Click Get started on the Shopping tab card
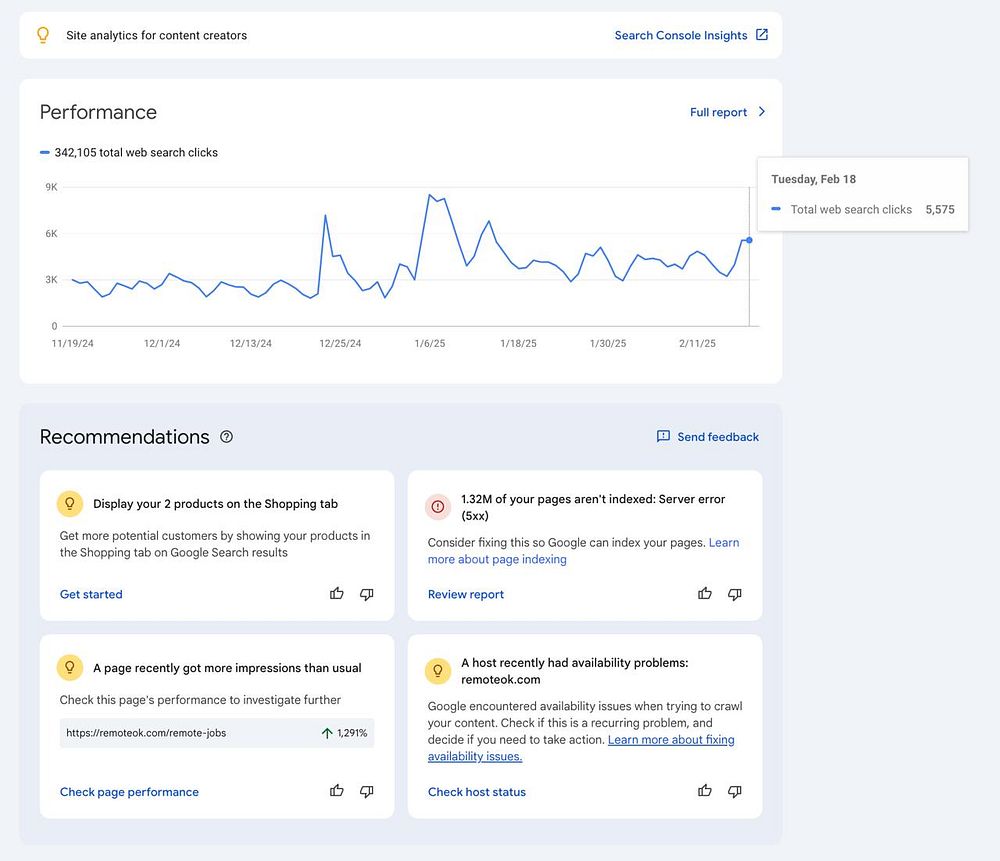The width and height of the screenshot is (1000, 861). click(x=91, y=594)
